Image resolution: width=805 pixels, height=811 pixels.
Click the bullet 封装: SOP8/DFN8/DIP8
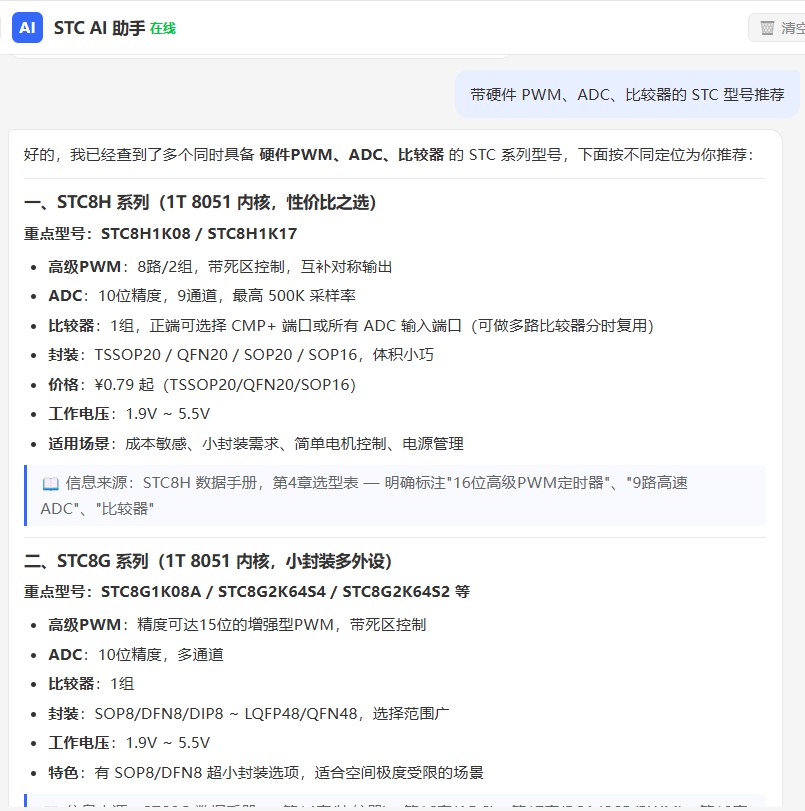pos(249,714)
